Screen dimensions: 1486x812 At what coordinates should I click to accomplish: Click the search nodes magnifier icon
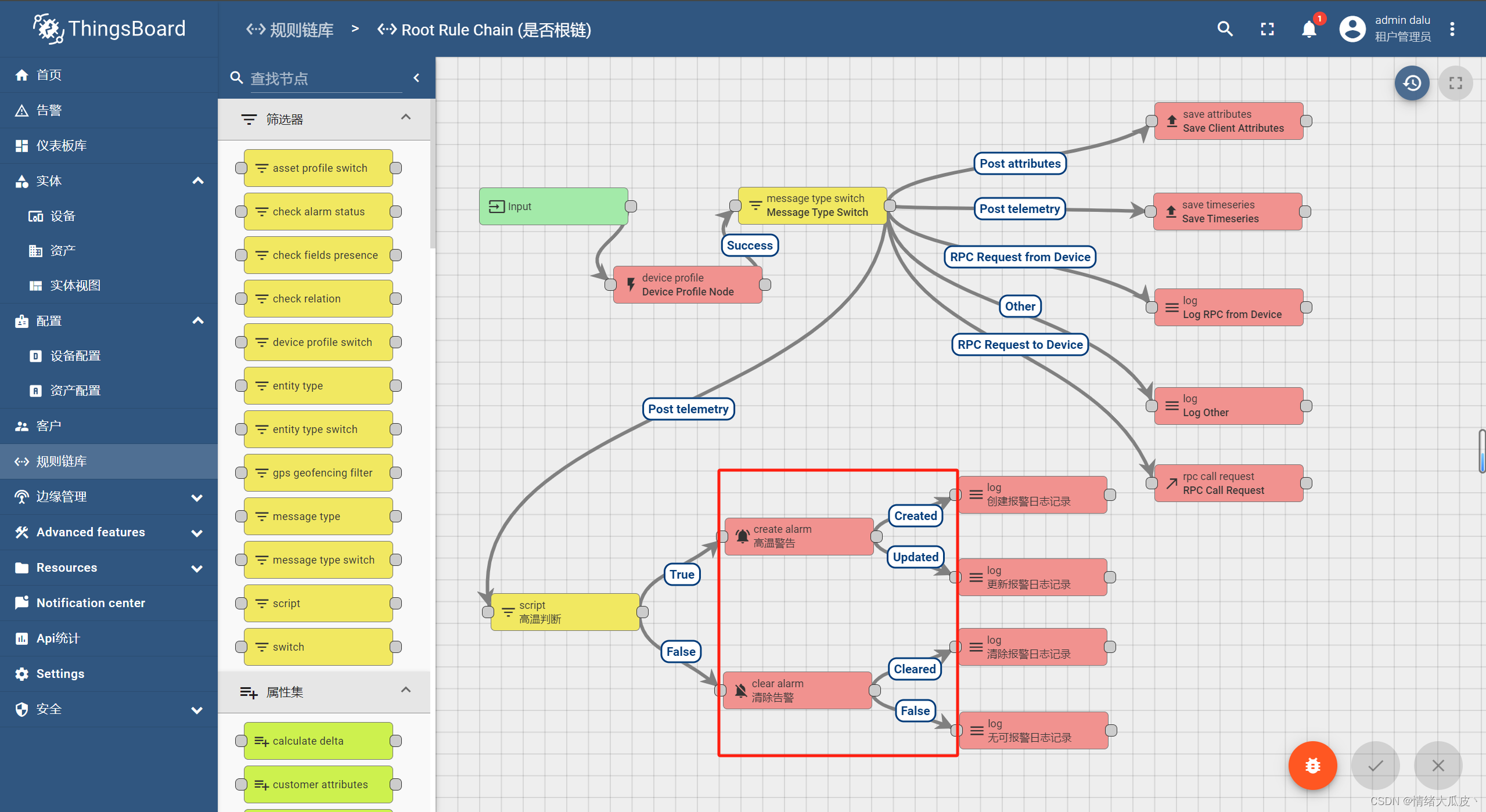(236, 78)
